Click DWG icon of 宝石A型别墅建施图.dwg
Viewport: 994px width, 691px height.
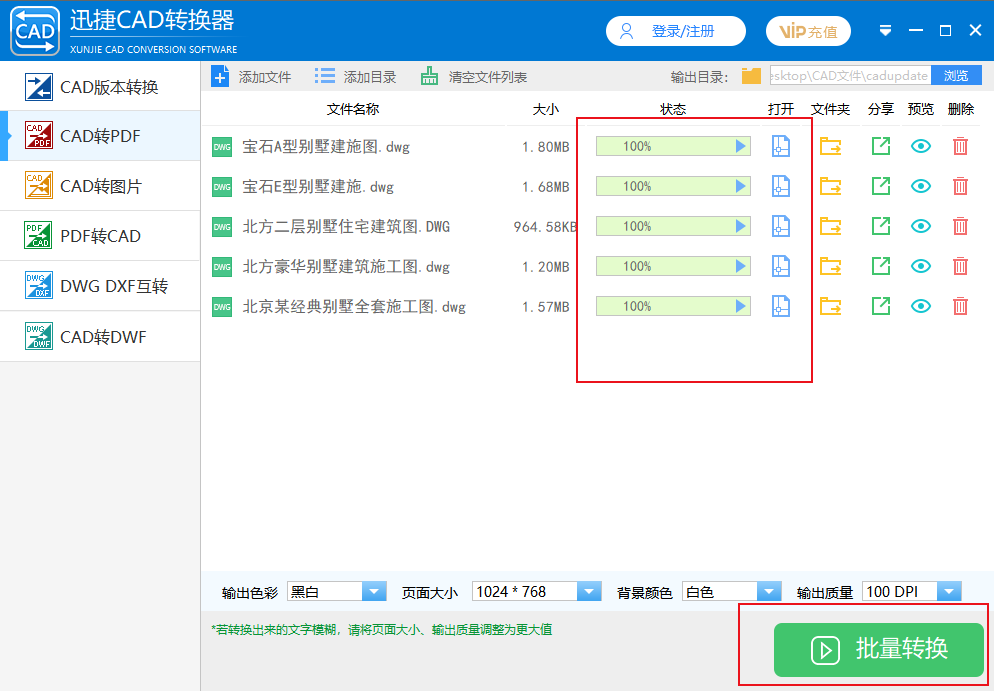pos(222,147)
